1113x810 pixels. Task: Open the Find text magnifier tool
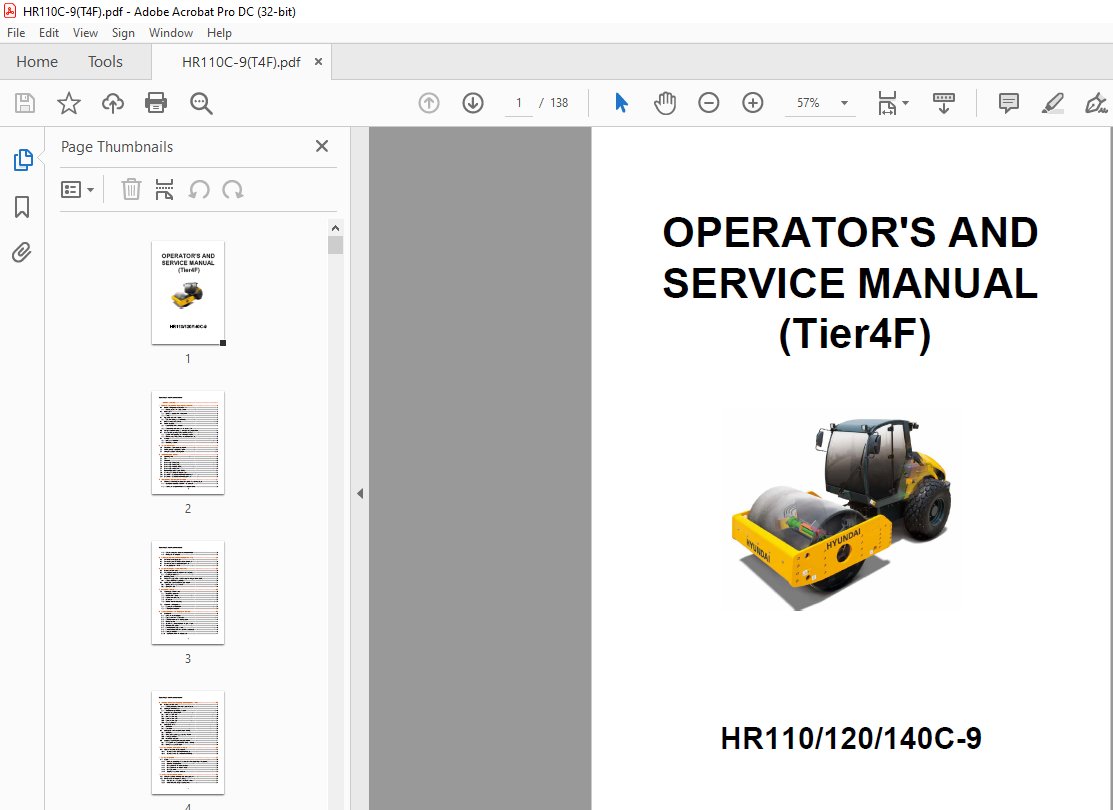pyautogui.click(x=201, y=103)
